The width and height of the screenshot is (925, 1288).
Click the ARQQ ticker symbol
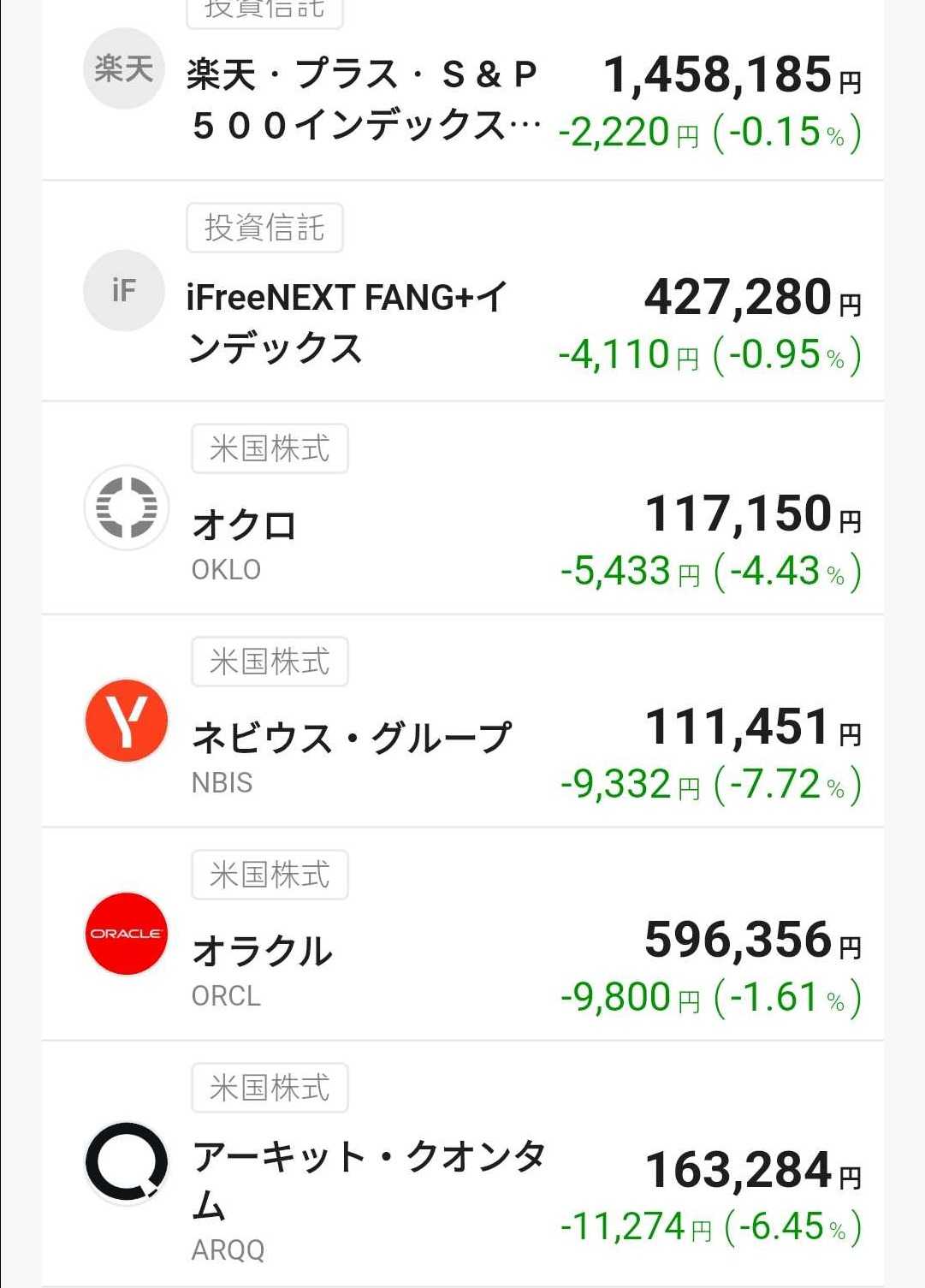(x=228, y=1250)
